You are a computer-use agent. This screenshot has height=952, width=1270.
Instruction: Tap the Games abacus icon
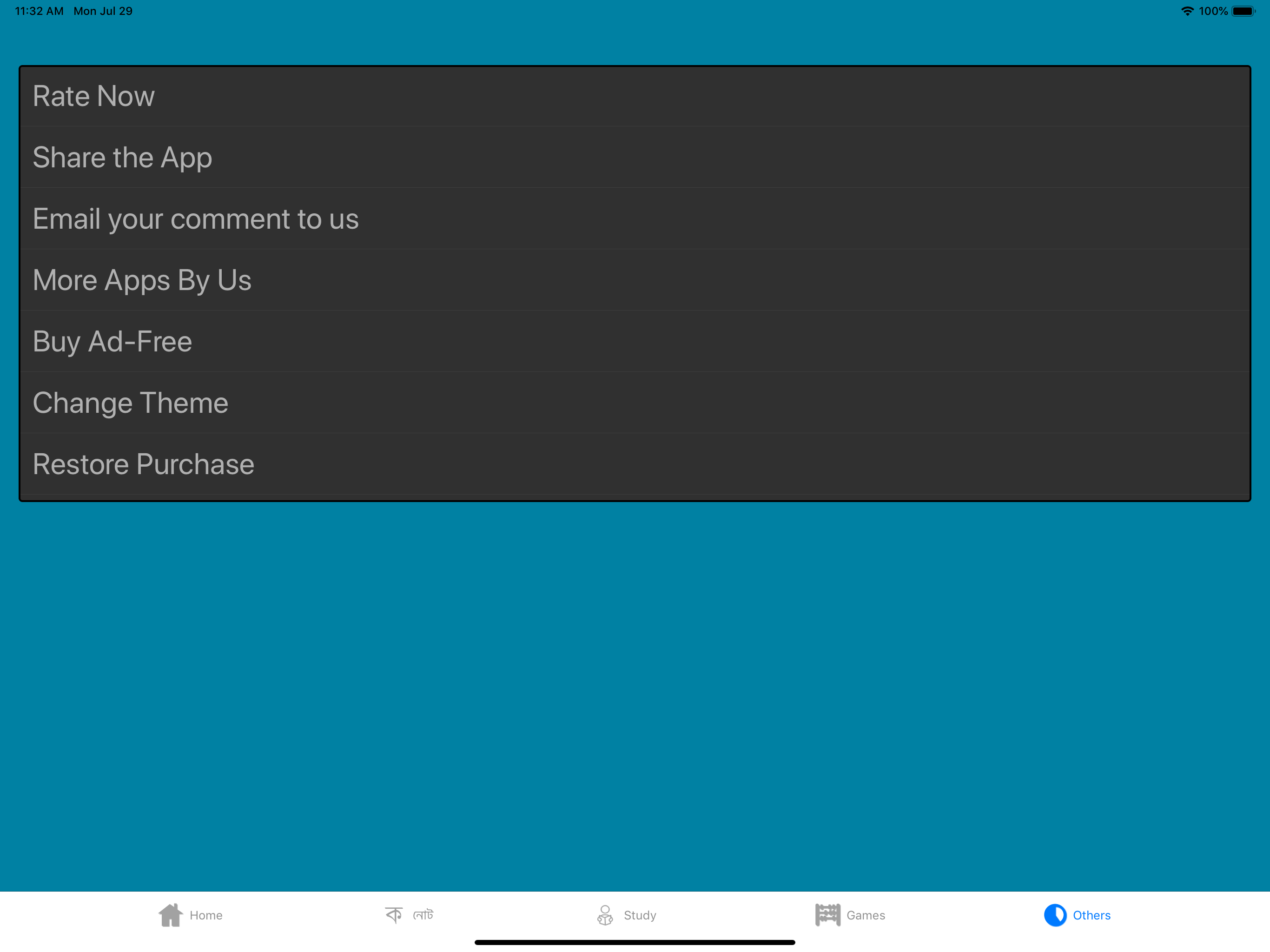[827, 915]
